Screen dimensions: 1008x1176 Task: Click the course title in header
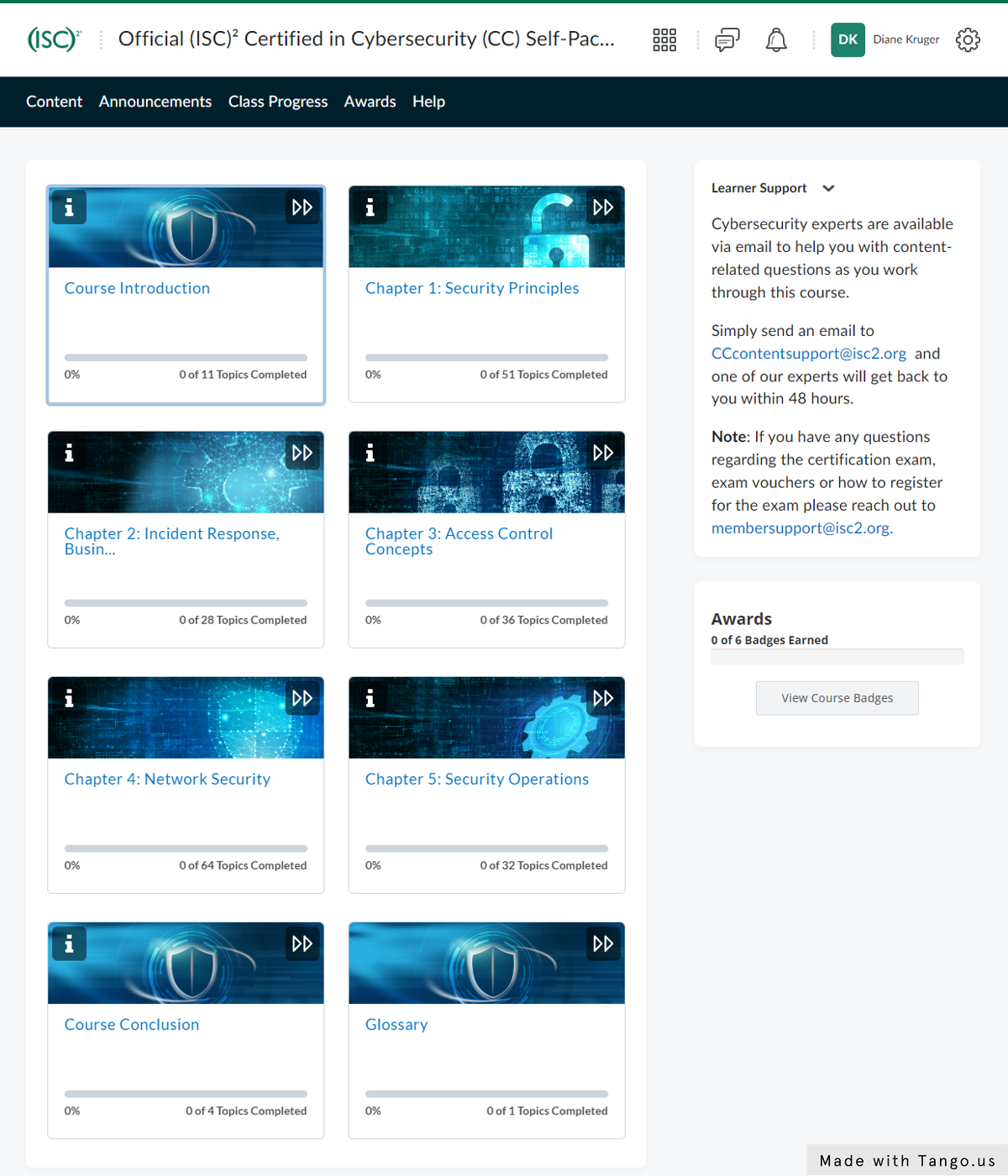coord(366,39)
